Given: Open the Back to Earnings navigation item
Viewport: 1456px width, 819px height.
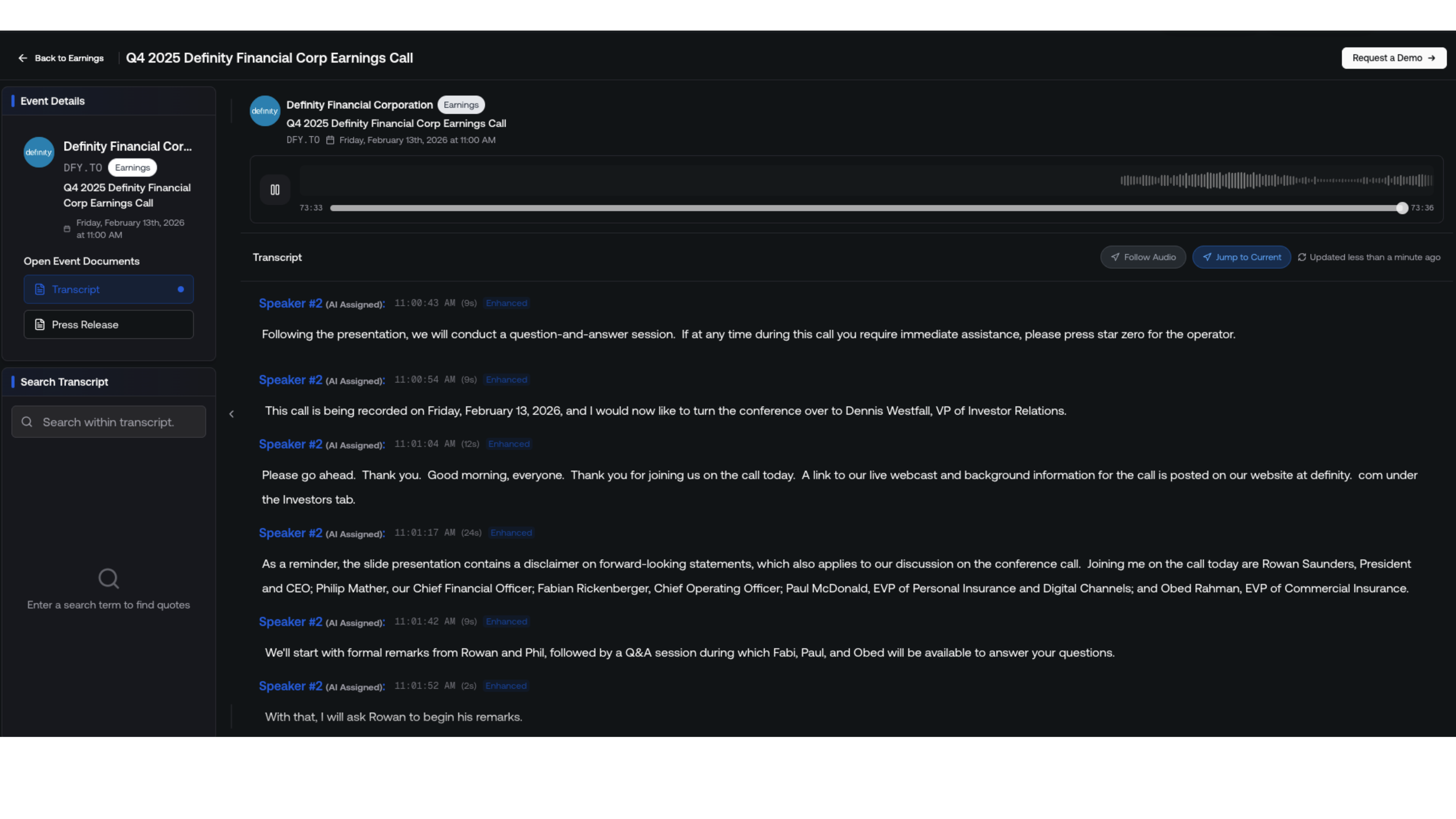Looking at the screenshot, I should (x=69, y=58).
